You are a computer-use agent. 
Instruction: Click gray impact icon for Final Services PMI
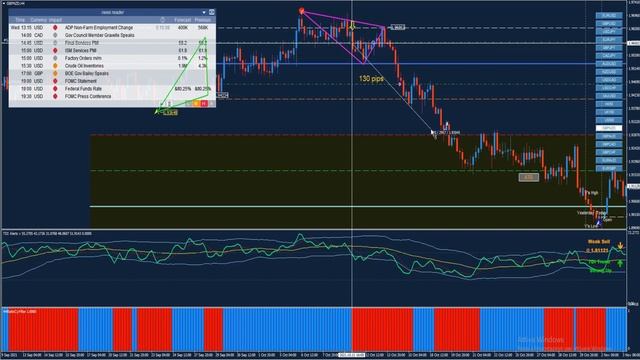tap(55, 42)
